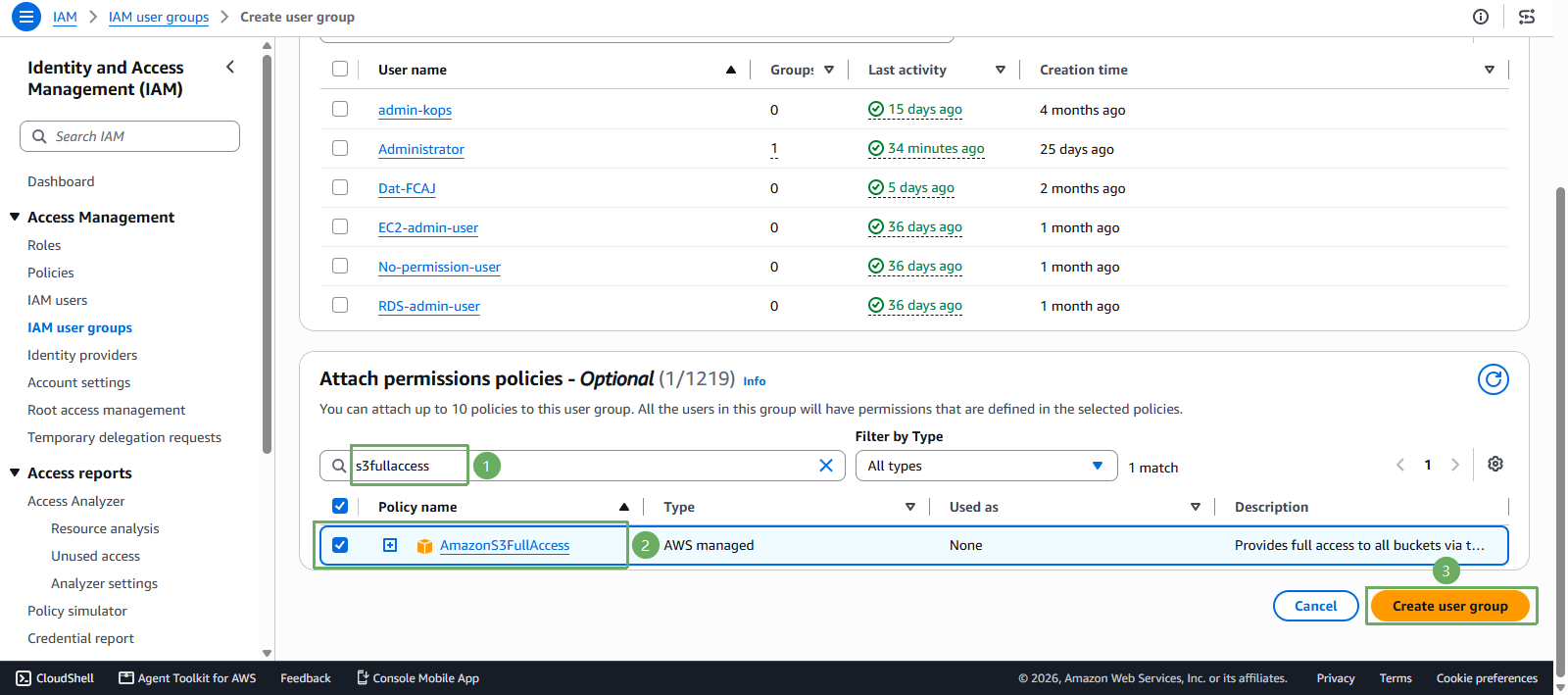Viewport: 1568px width, 695px height.
Task: Check the Administrator user checkbox
Action: coord(340,148)
